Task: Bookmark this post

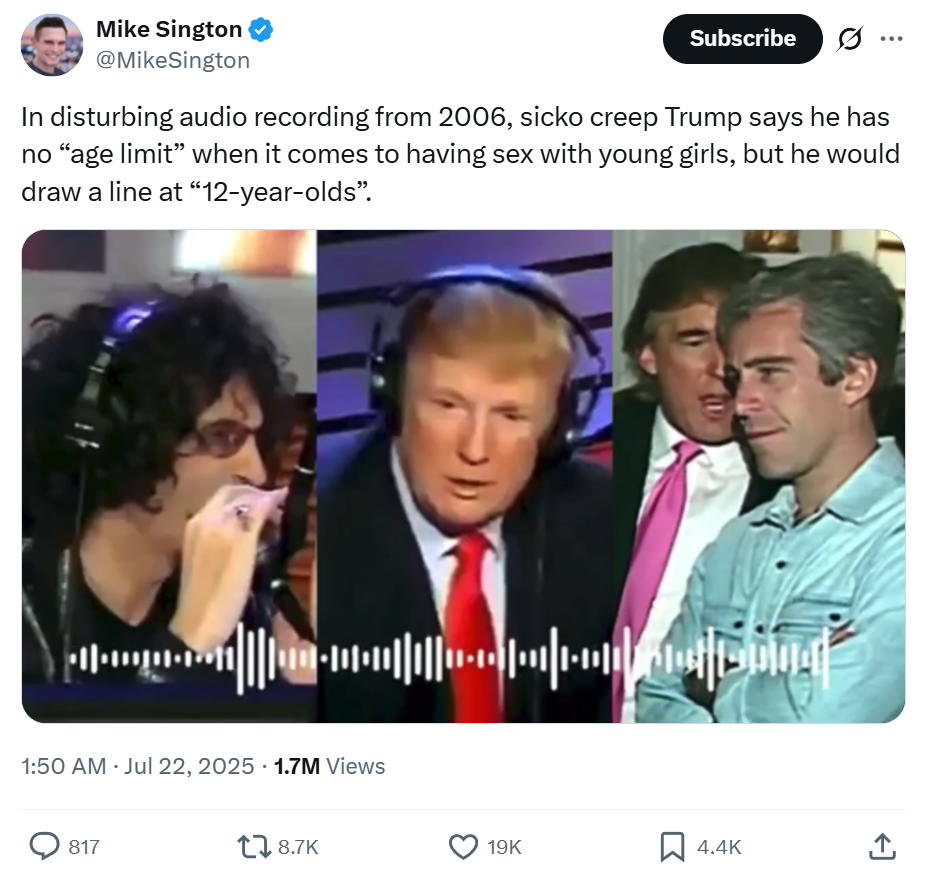Action: pyautogui.click(x=672, y=847)
